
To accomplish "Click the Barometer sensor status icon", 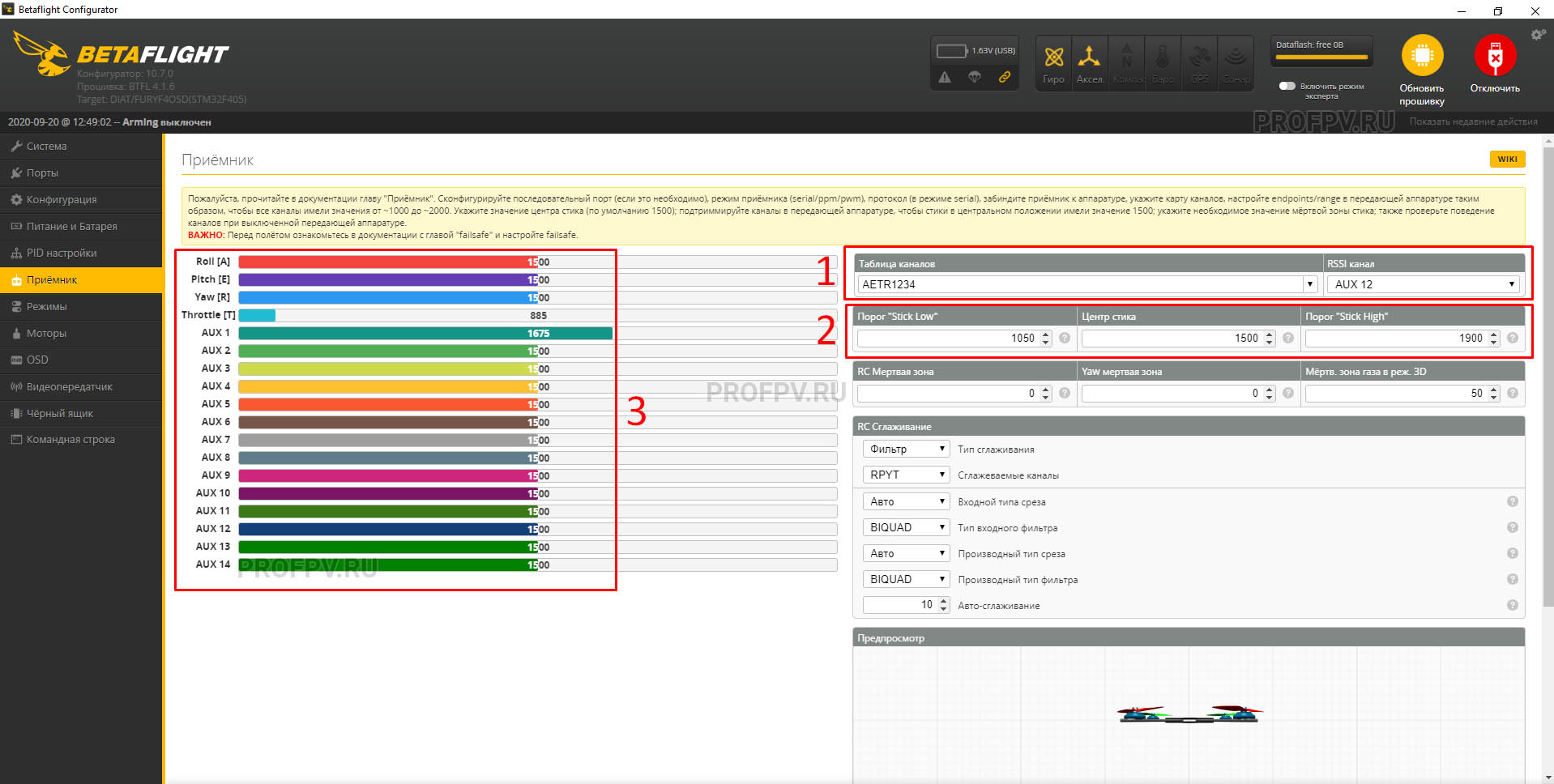I will tap(1163, 63).
